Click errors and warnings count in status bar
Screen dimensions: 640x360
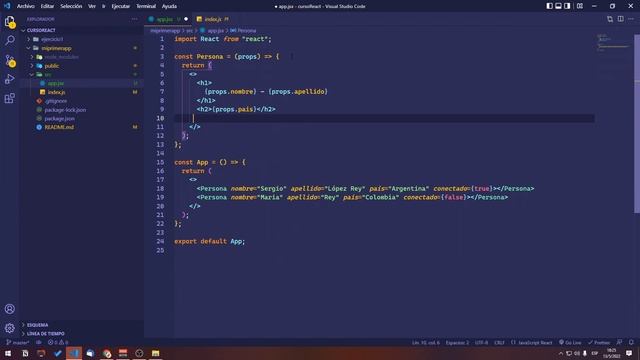coord(58,342)
